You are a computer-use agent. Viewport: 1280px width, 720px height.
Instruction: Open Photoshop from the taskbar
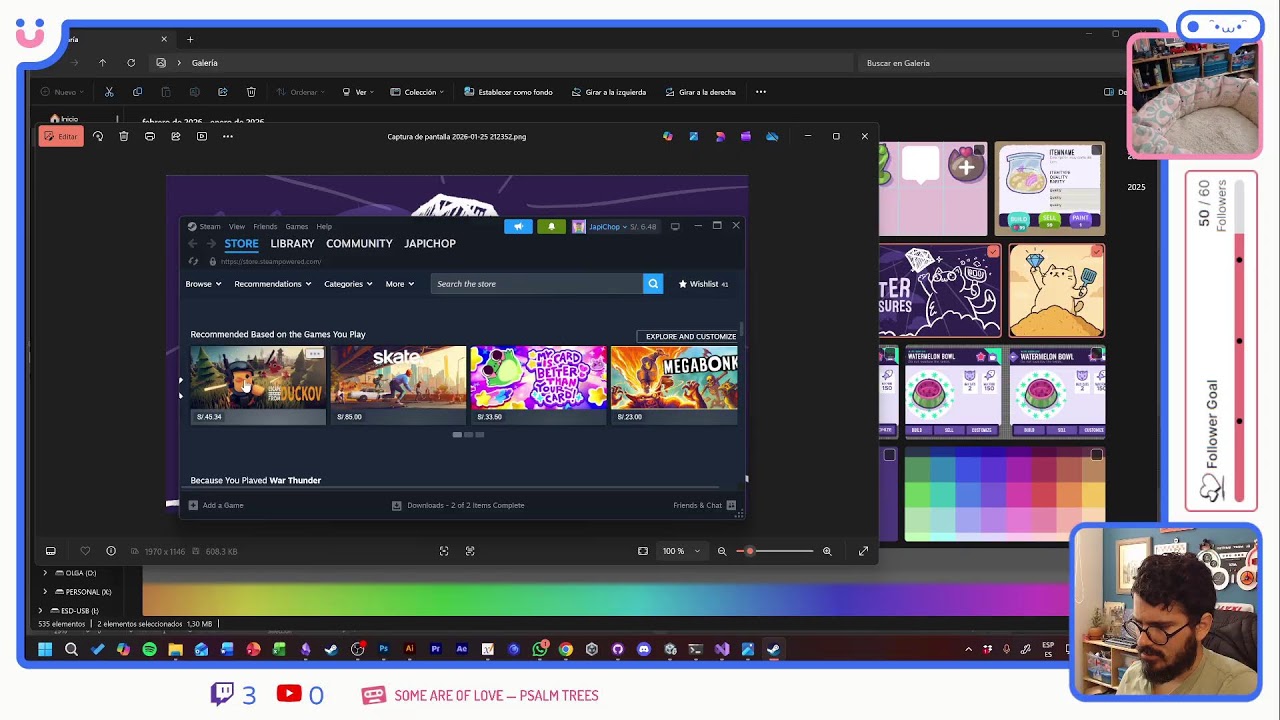pyautogui.click(x=383, y=649)
